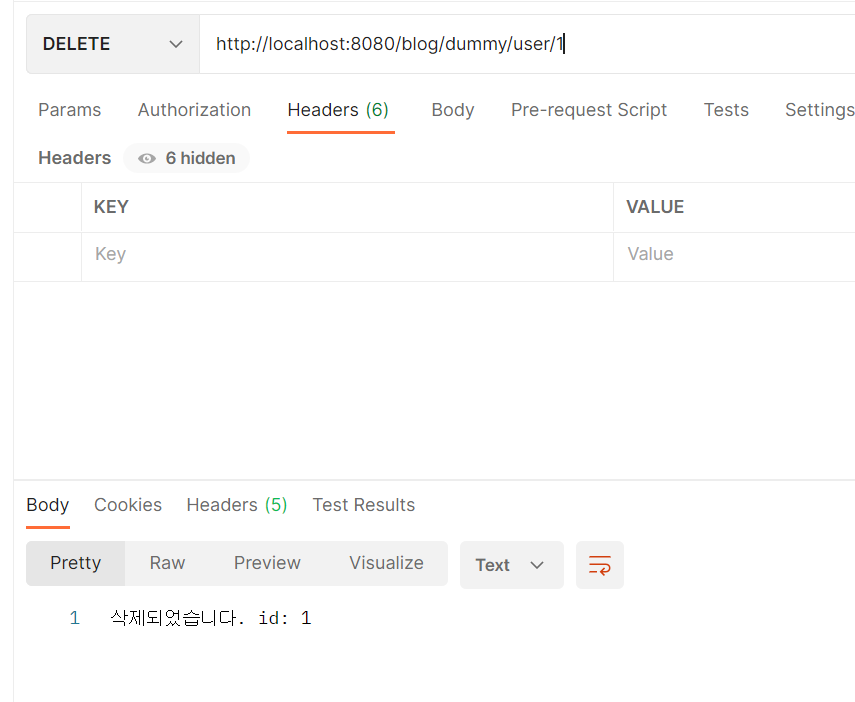This screenshot has height=702, width=855.
Task: Open the Text format dropdown
Action: 511,565
